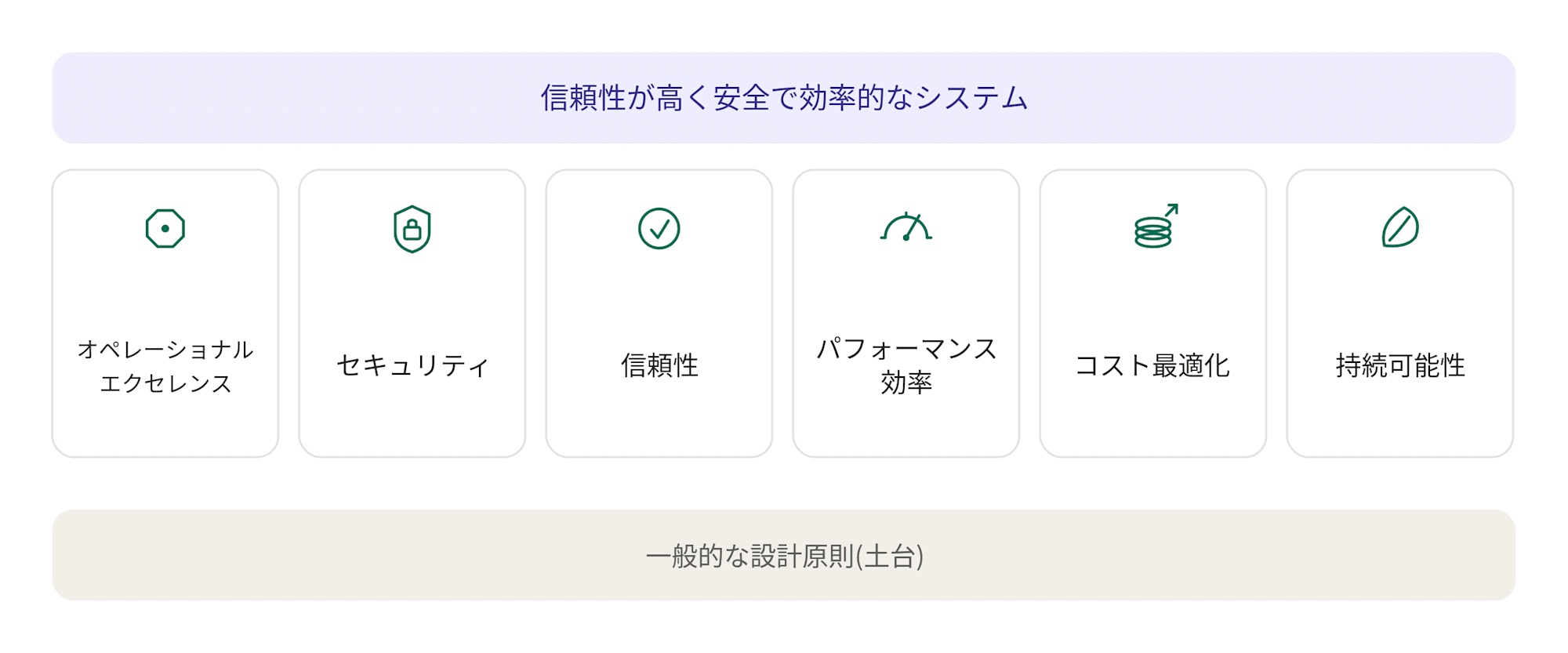The height and width of the screenshot is (653, 1568).
Task: Click the speedometer Performance Efficiency icon
Action: pyautogui.click(x=906, y=227)
